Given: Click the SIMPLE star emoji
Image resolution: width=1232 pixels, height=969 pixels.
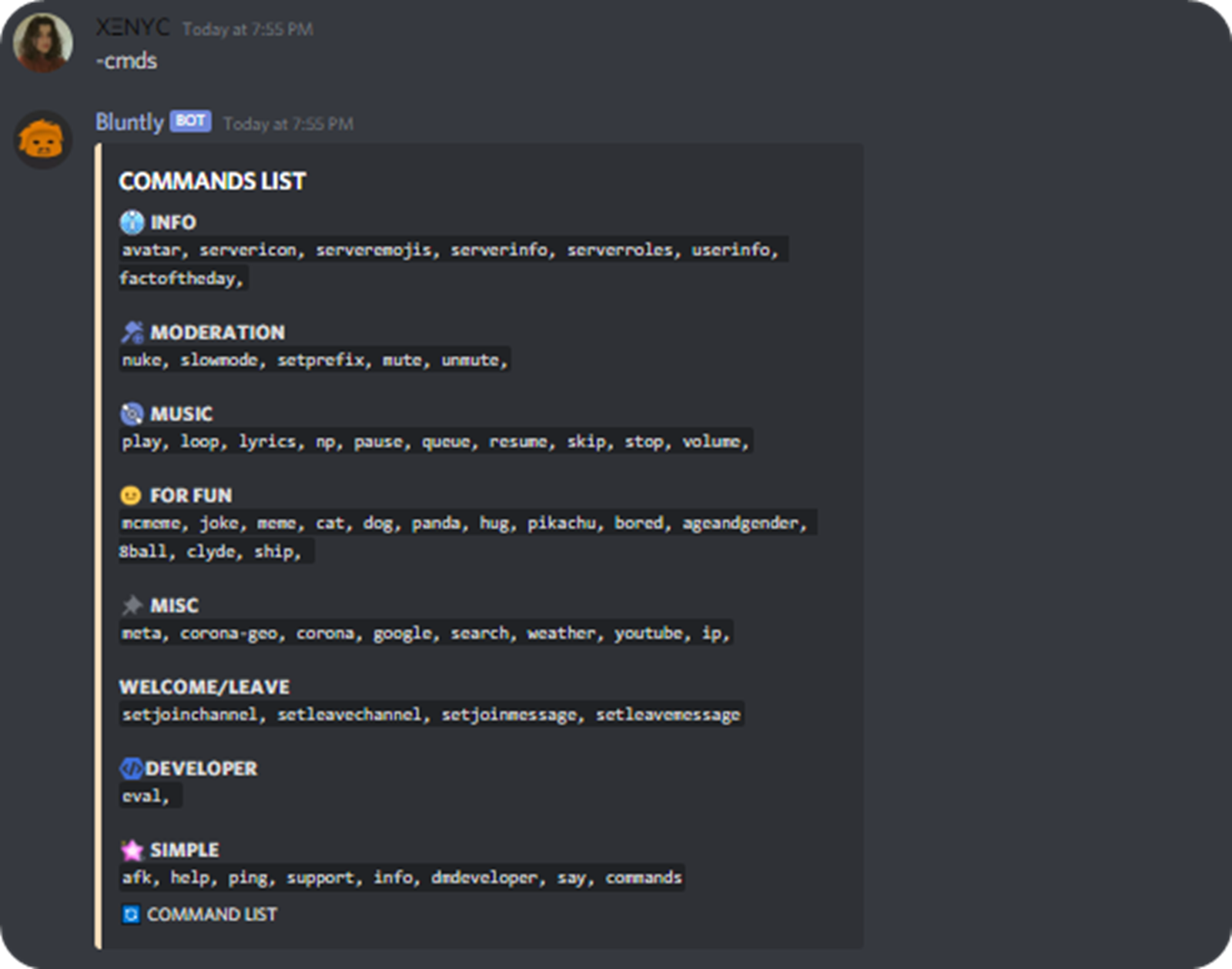Looking at the screenshot, I should point(132,850).
